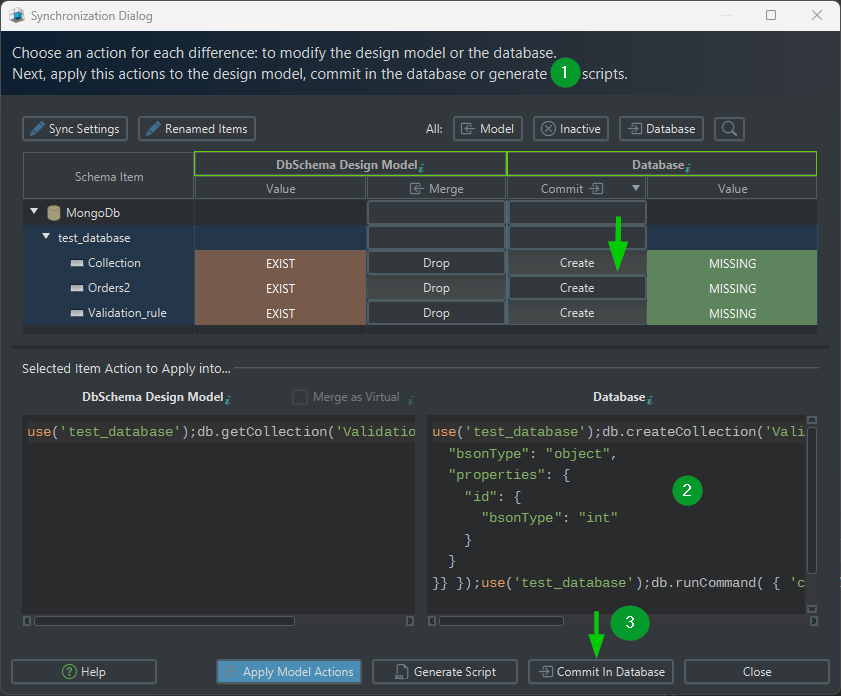Select the Validation_rule row icon
This screenshot has height=696, width=841.
click(x=77, y=313)
